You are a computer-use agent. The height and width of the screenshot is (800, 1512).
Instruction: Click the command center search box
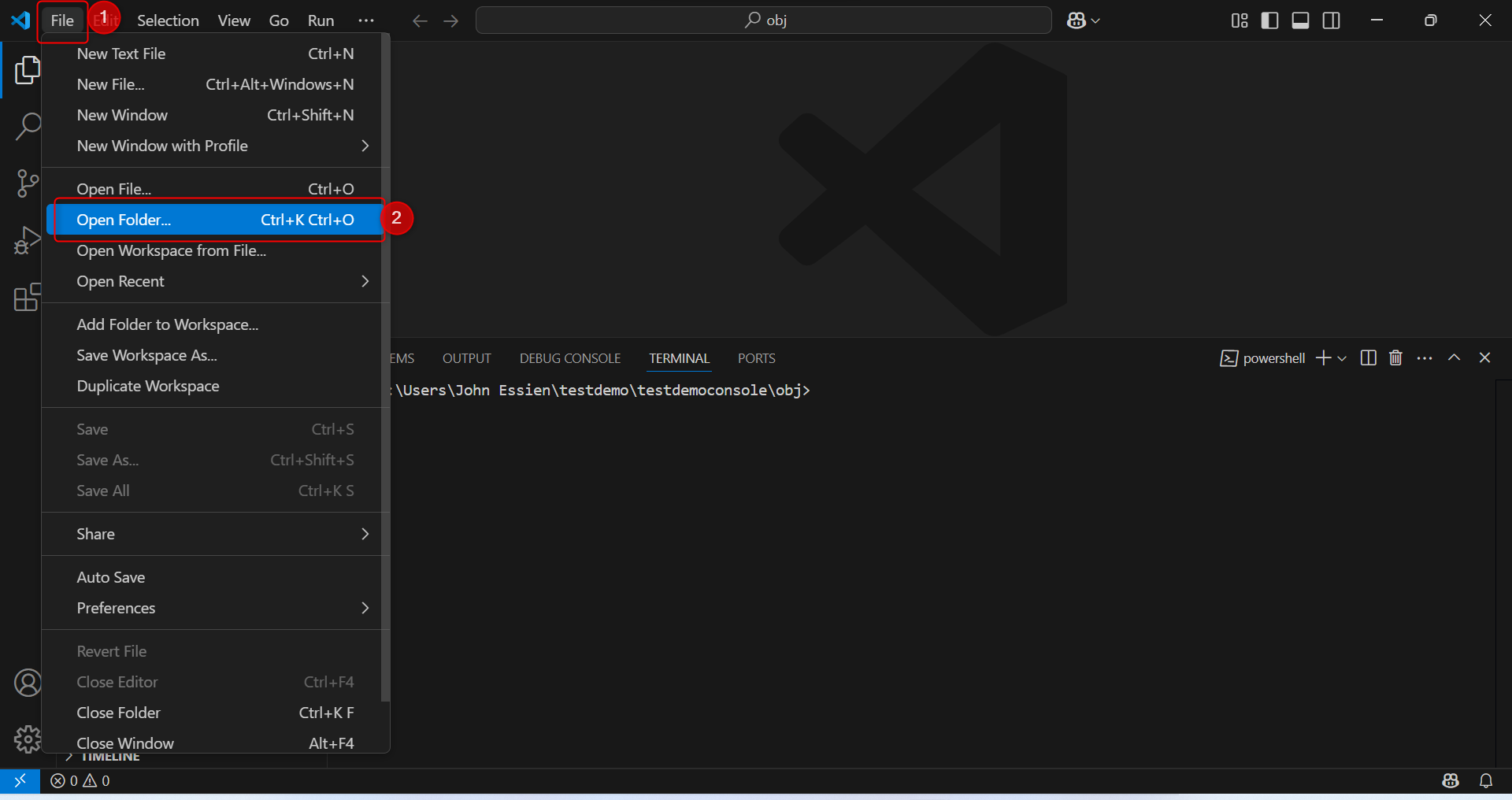click(x=763, y=20)
